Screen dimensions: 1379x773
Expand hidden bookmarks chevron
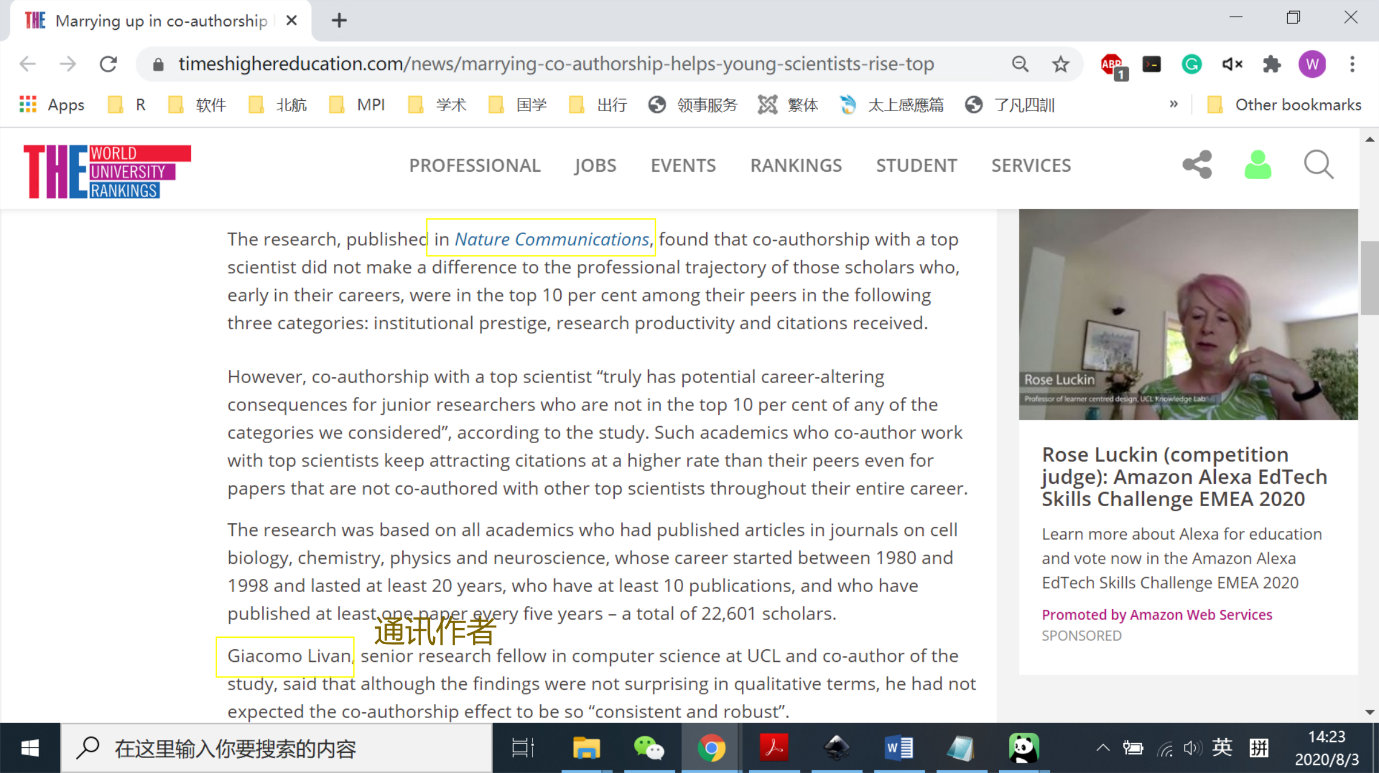click(1173, 104)
